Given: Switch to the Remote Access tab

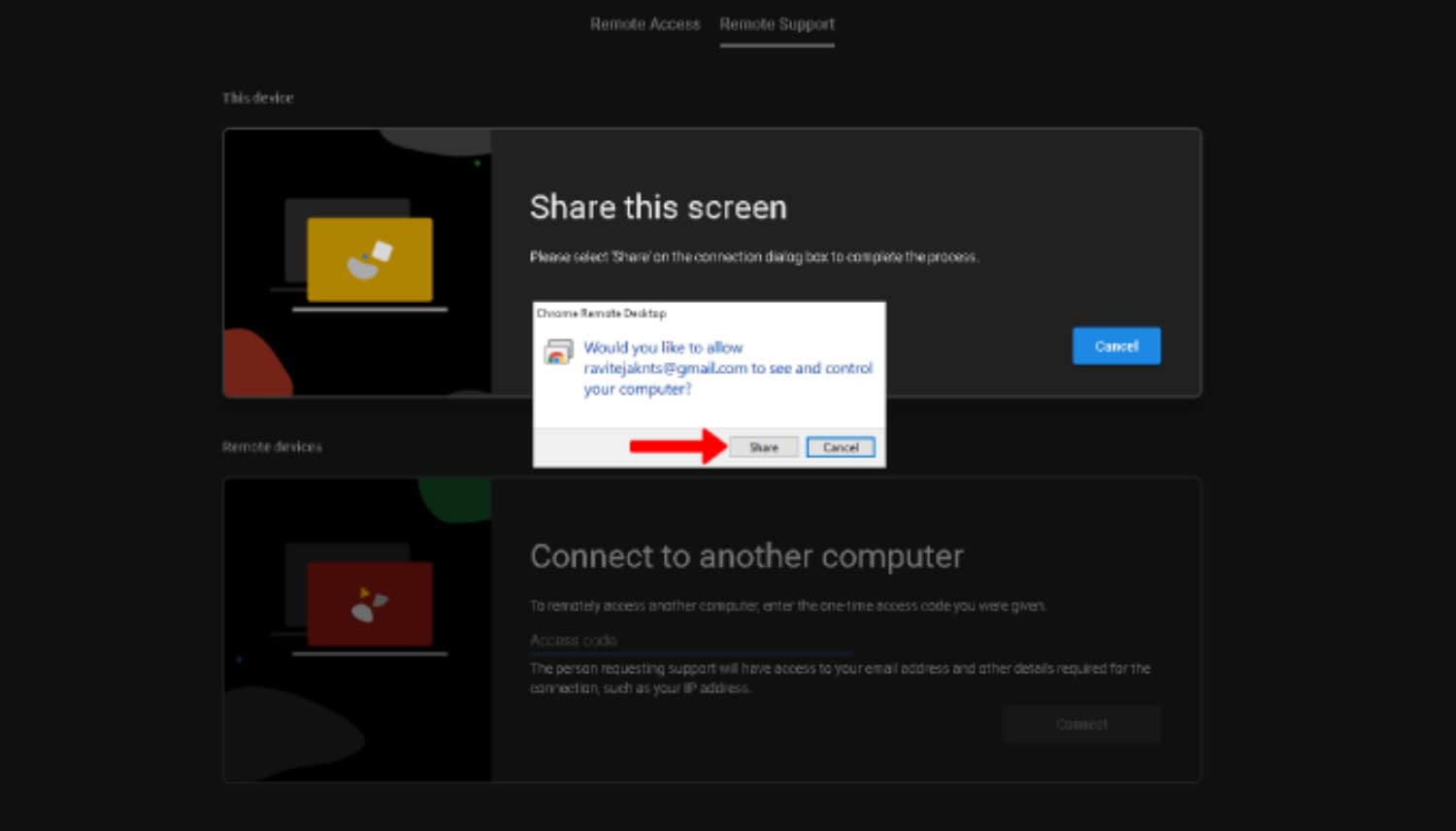Looking at the screenshot, I should 645,23.
